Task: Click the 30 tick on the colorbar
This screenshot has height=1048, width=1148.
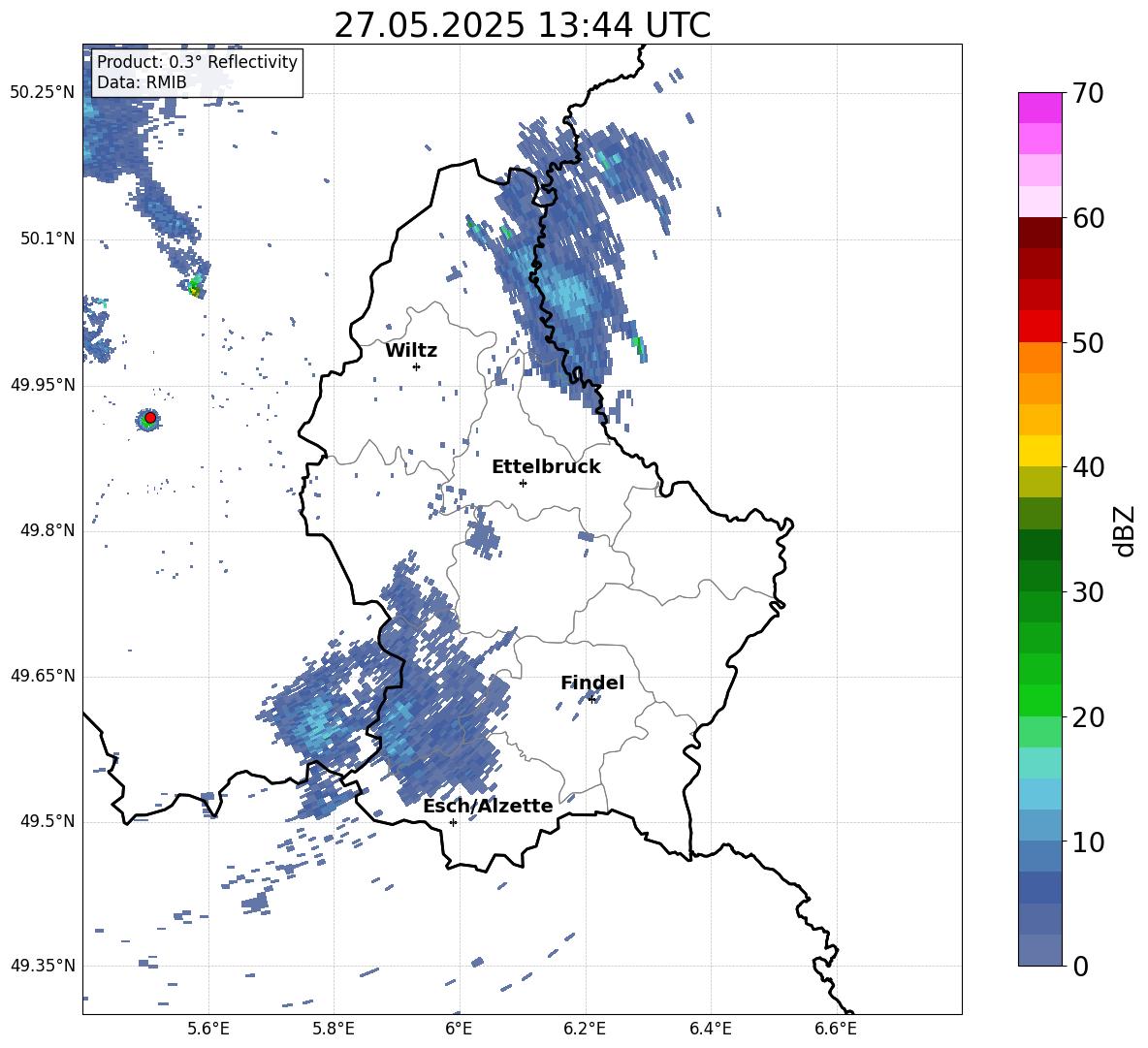Action: click(1088, 592)
